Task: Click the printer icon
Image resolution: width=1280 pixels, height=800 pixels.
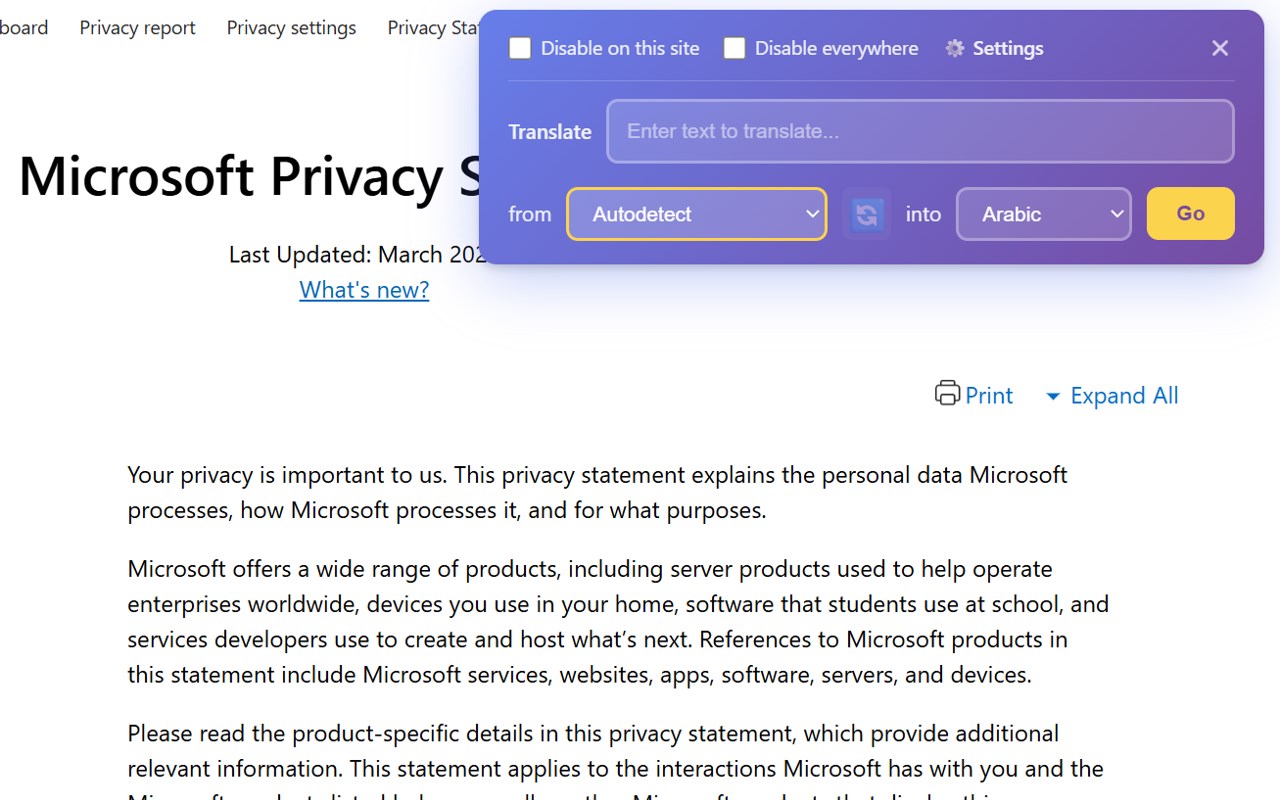Action: (x=947, y=393)
